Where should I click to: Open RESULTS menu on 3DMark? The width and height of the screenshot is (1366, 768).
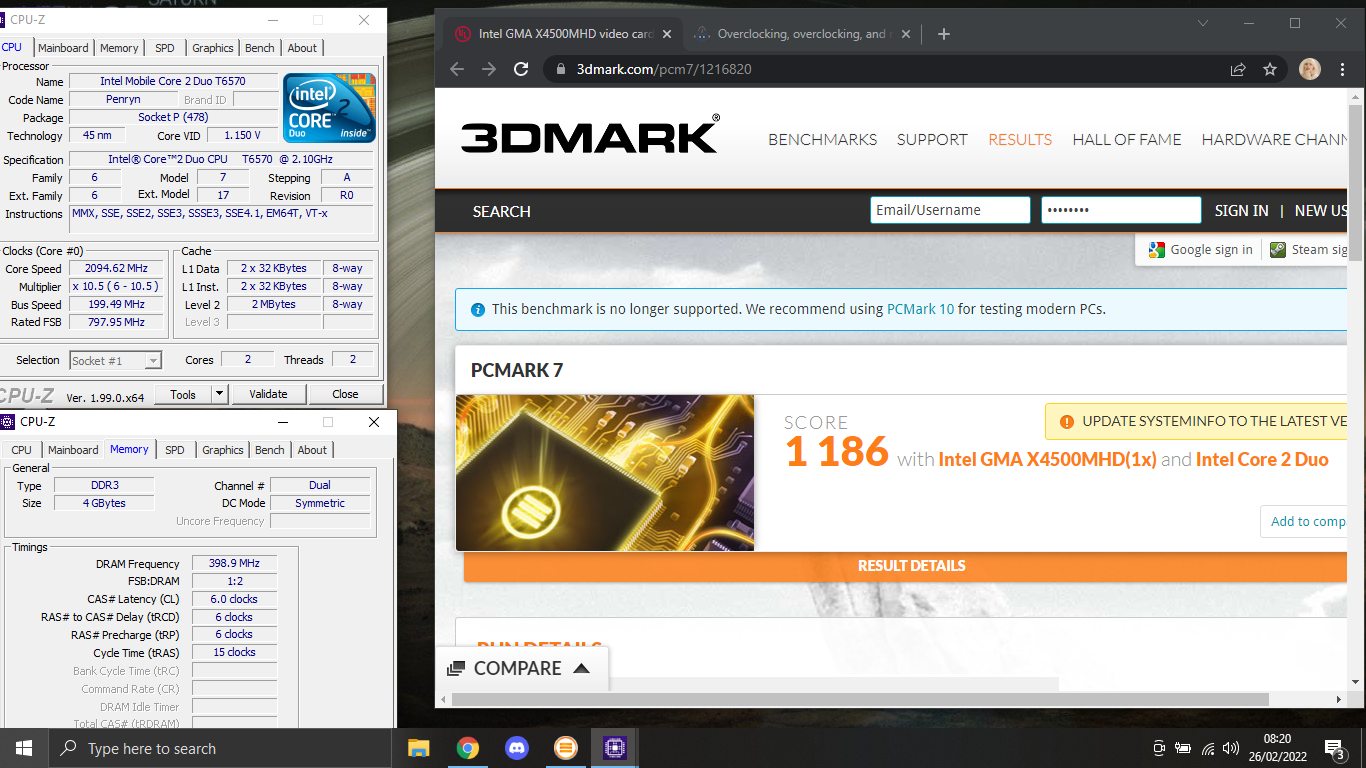(1020, 140)
